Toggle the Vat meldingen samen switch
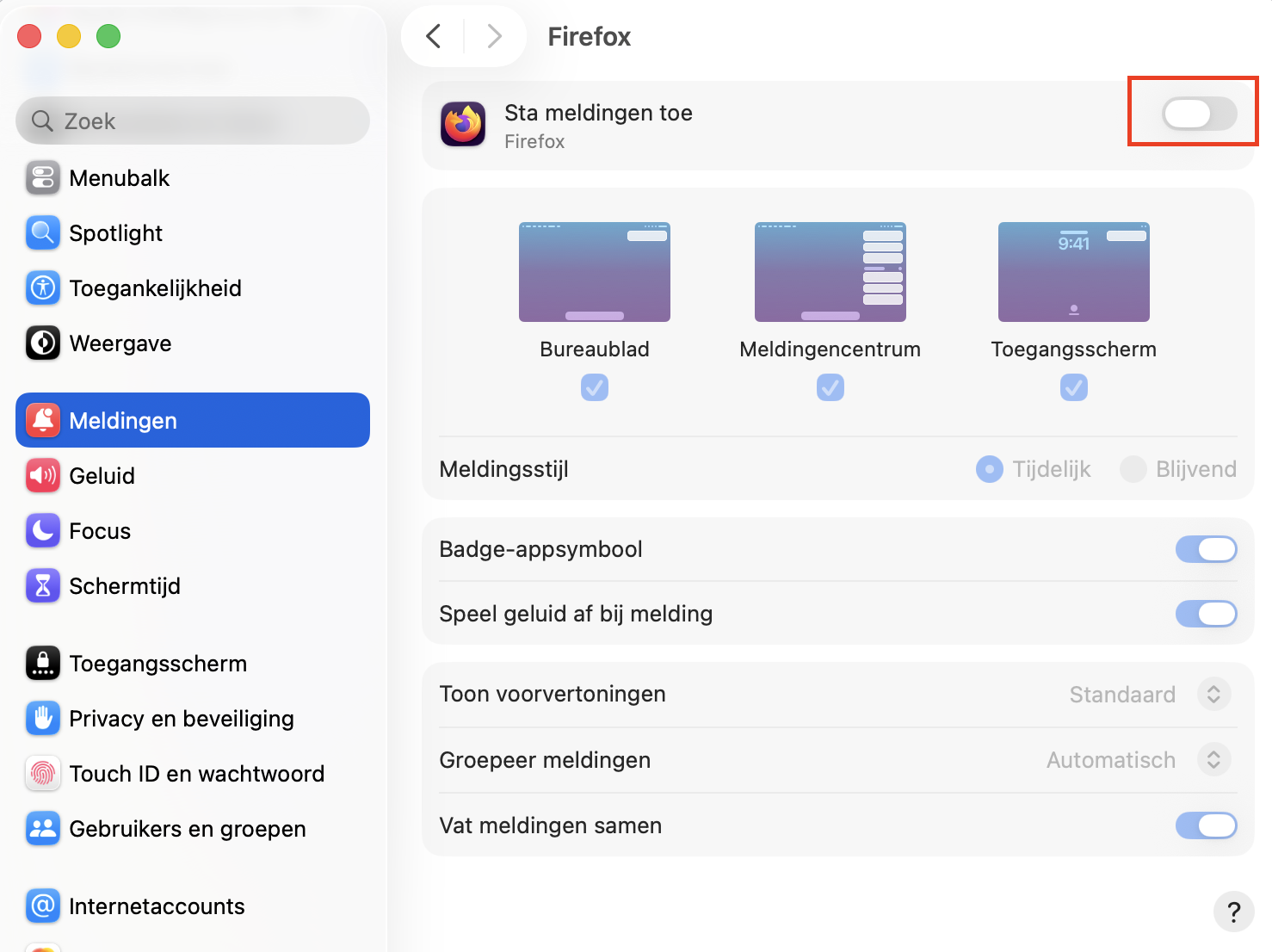Screen dimensions: 1272x952 coord(1207,825)
